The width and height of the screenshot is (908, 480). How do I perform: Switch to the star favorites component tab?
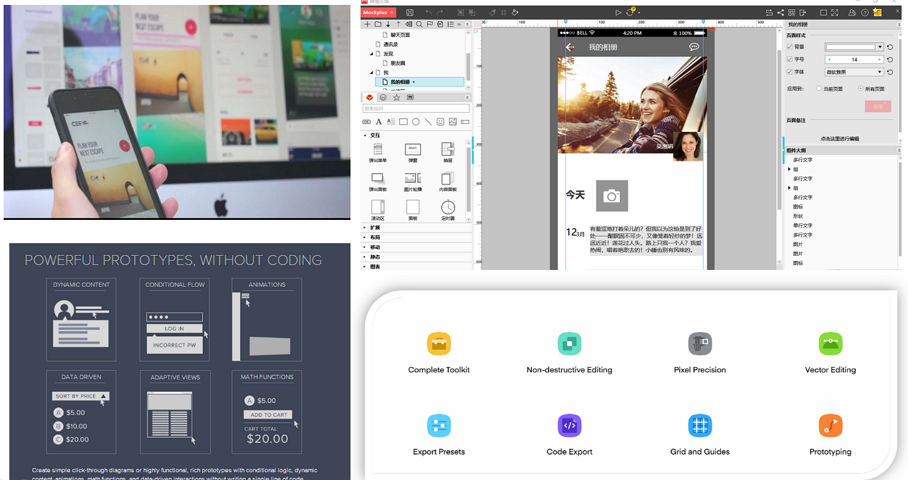point(397,97)
